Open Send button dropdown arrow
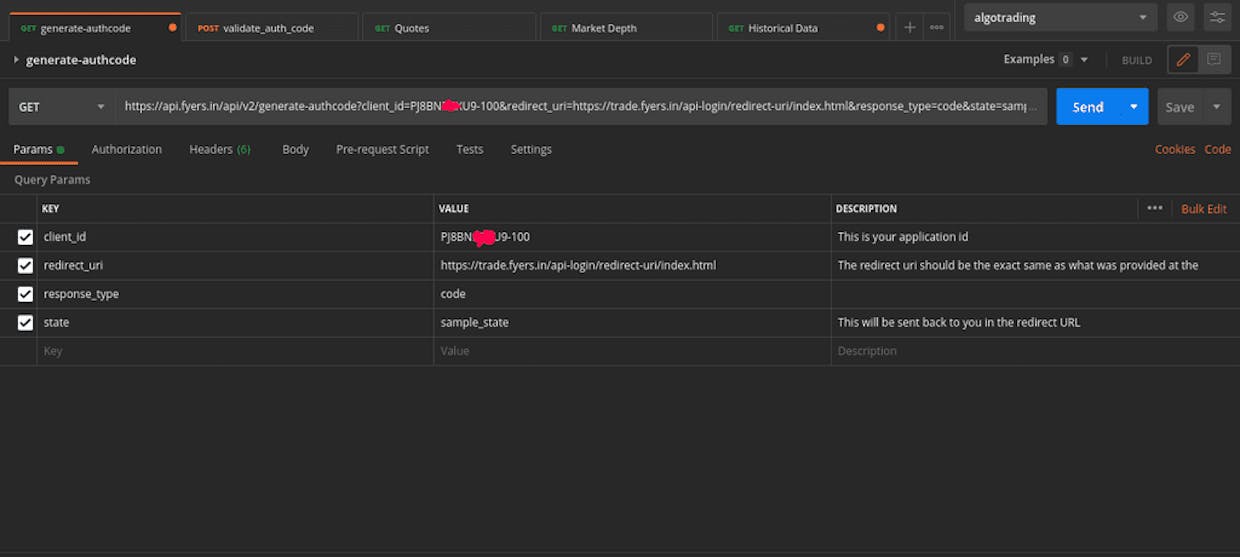The image size is (1240, 557). coord(1134,107)
